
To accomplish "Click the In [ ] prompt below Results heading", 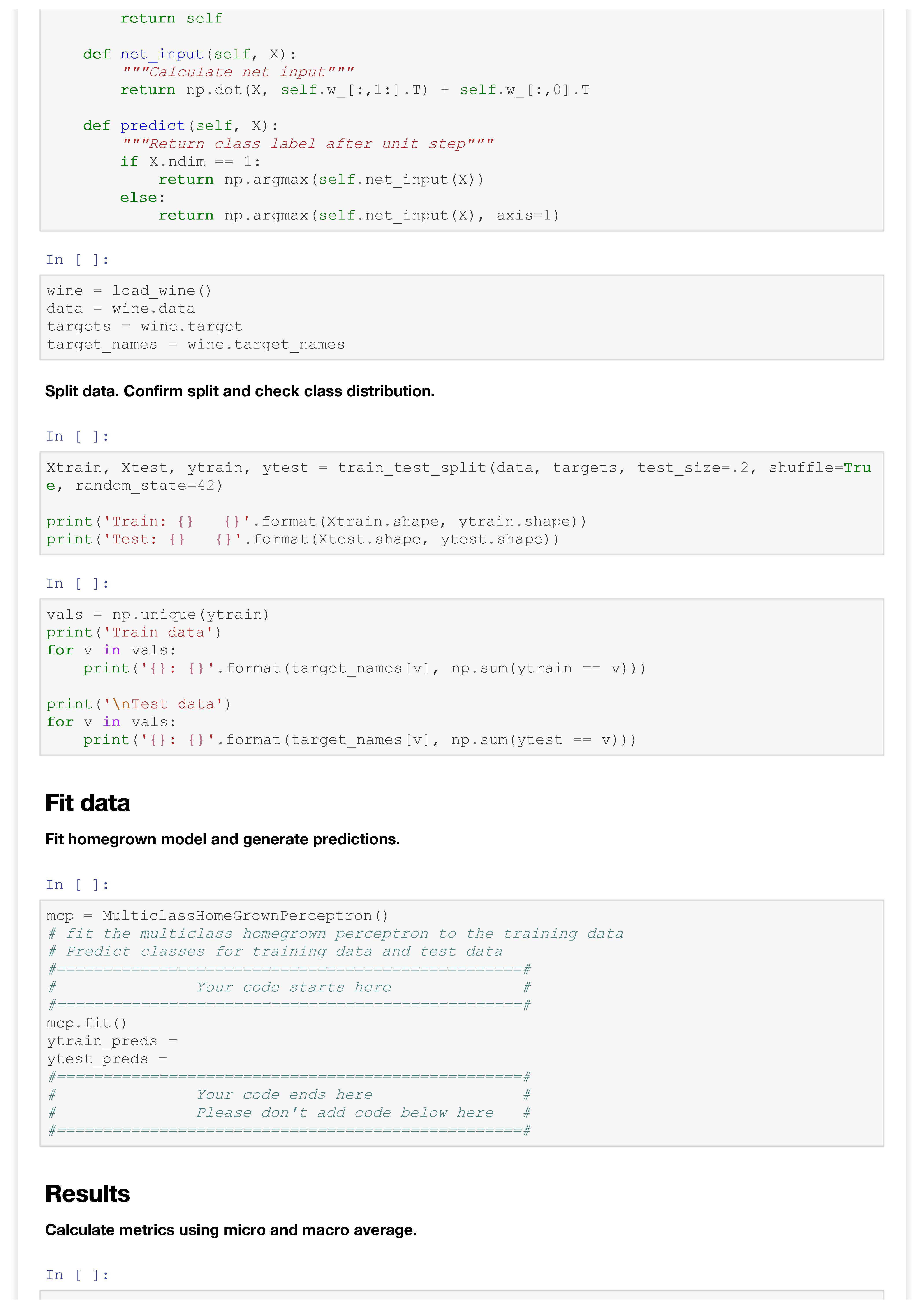I will (77, 1275).
